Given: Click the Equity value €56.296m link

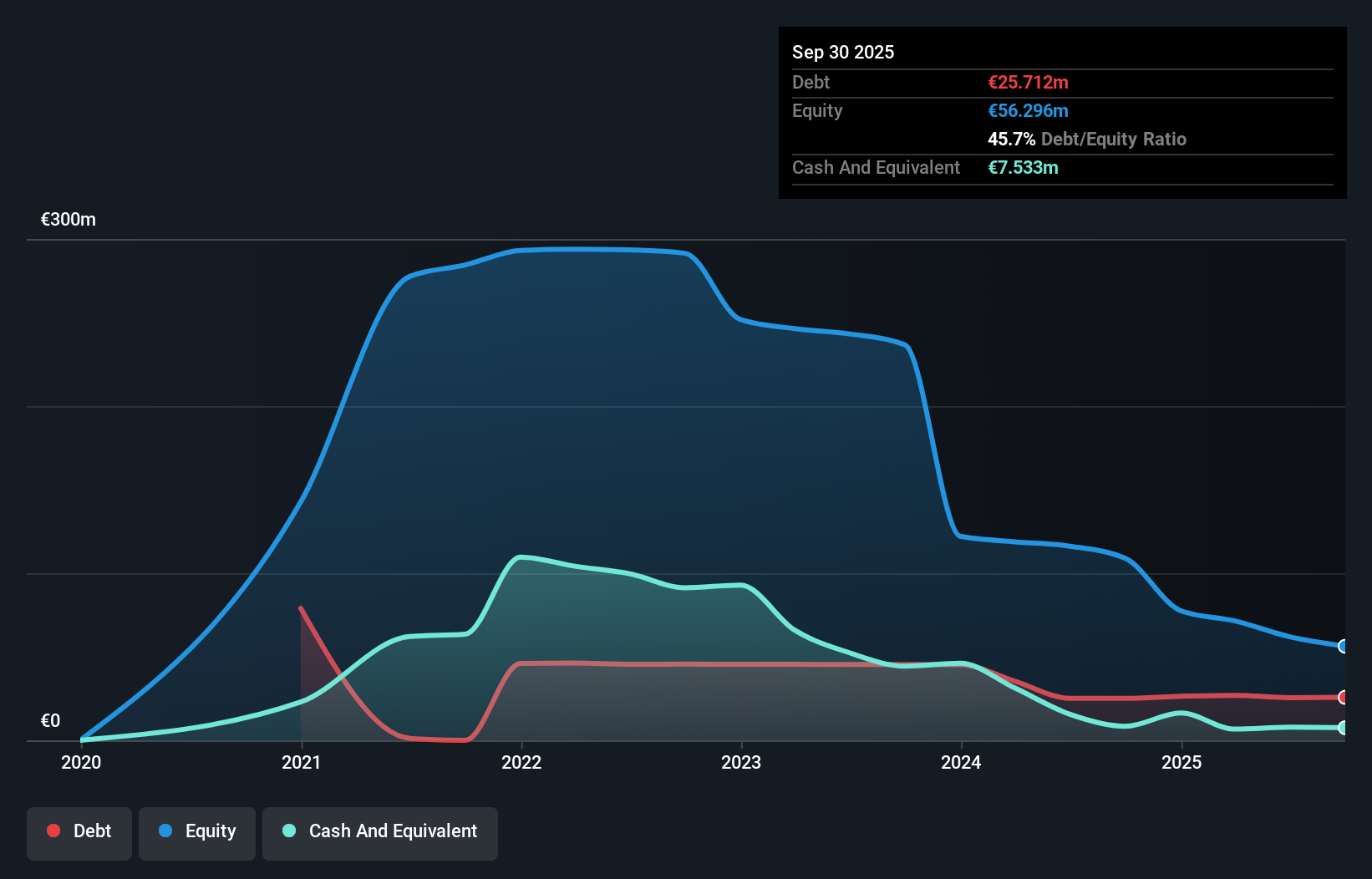Looking at the screenshot, I should tap(1029, 110).
